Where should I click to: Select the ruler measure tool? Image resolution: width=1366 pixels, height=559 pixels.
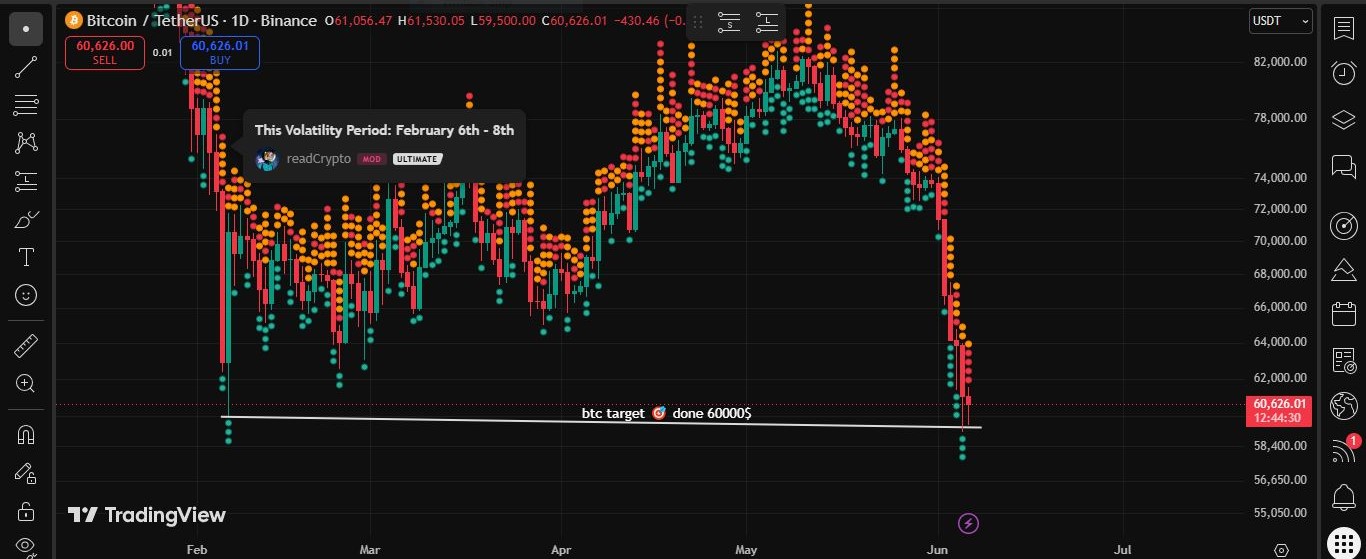pyautogui.click(x=26, y=346)
